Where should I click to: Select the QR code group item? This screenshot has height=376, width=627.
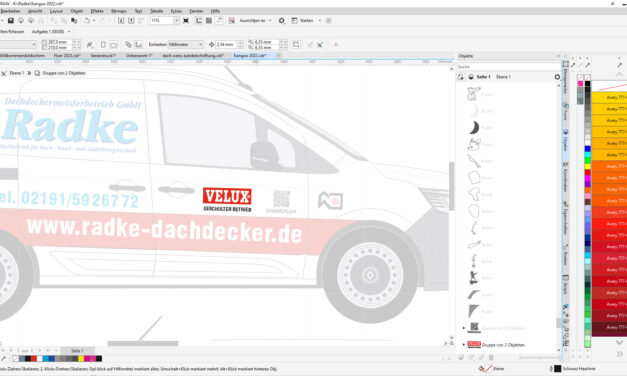pos(496,328)
